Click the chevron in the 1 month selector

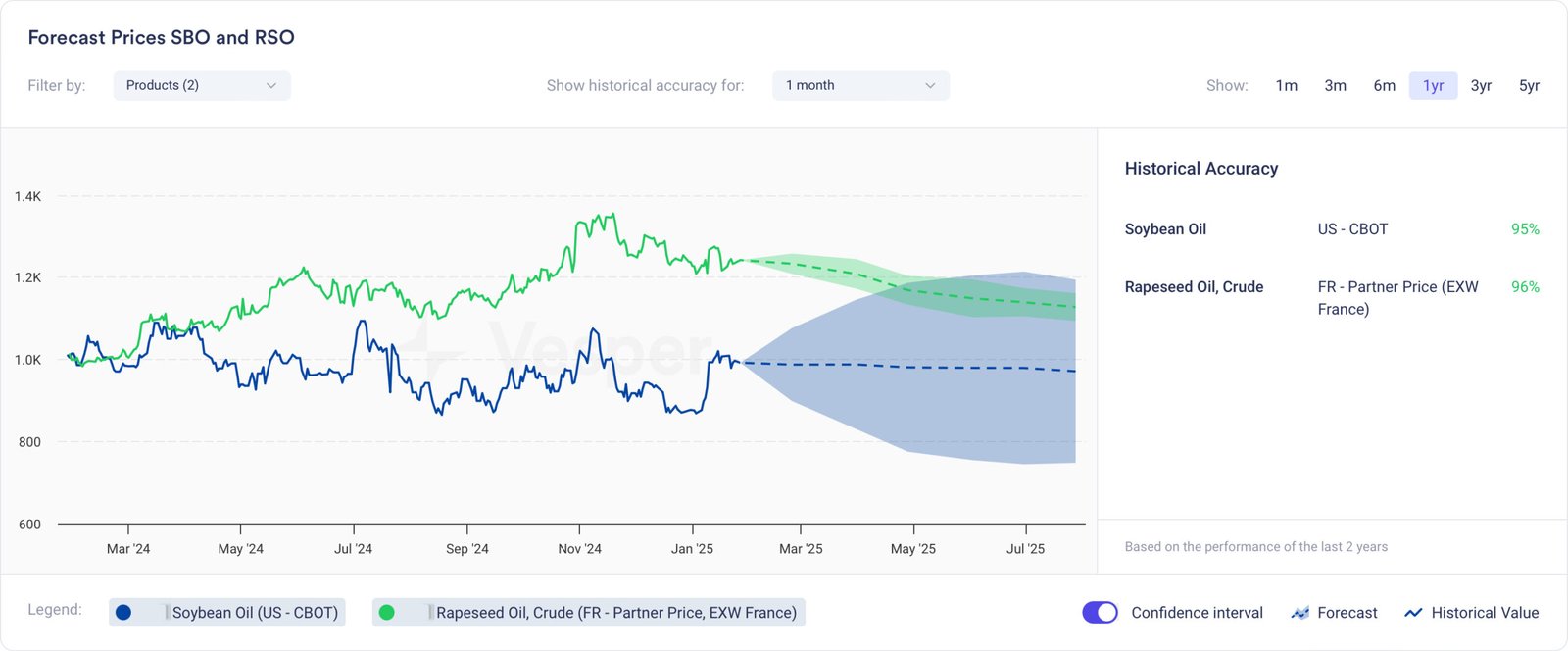click(930, 85)
